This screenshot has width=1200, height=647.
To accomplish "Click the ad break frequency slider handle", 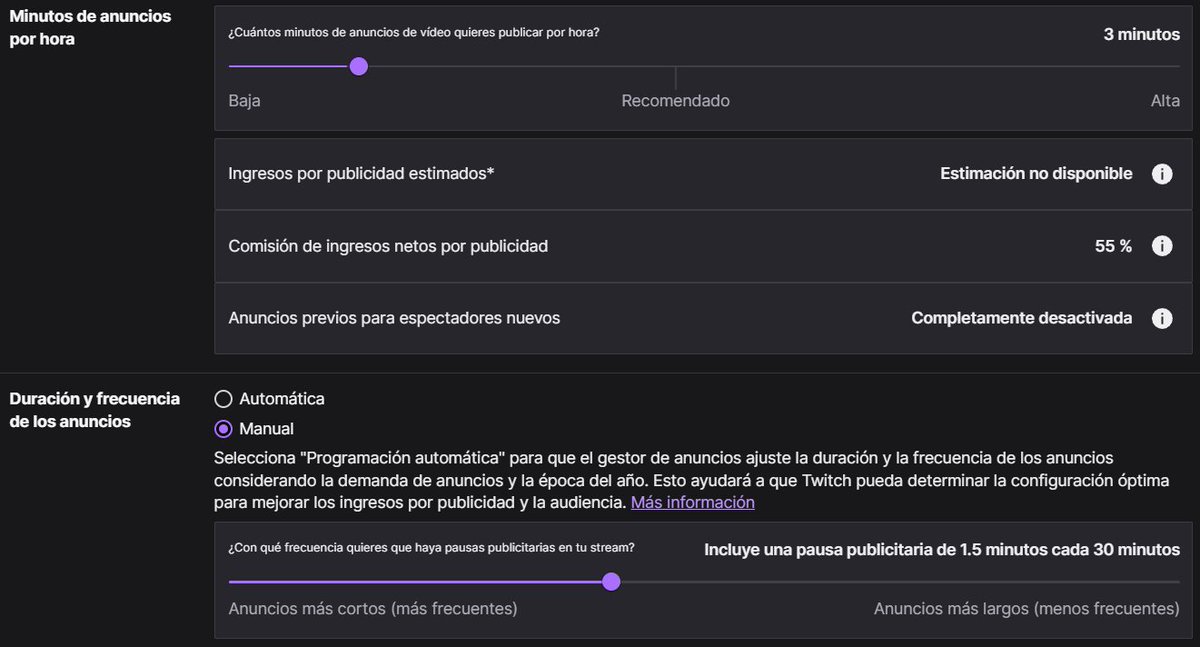I will (x=611, y=582).
